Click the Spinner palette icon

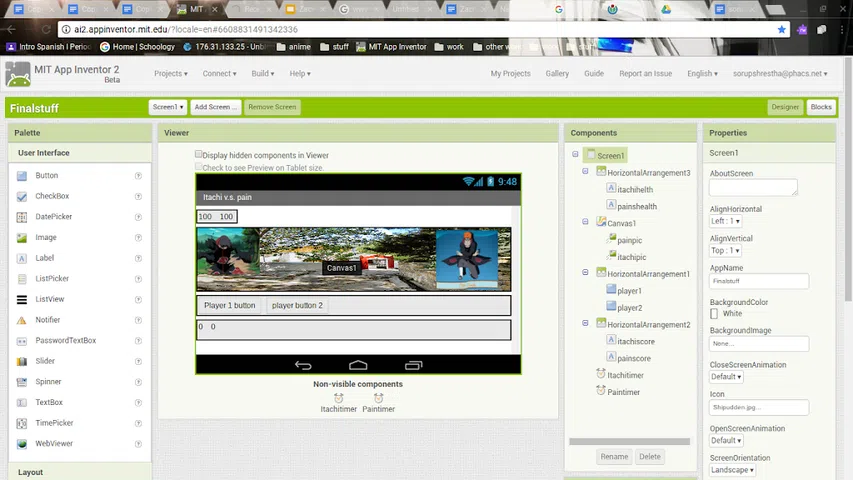tap(22, 382)
